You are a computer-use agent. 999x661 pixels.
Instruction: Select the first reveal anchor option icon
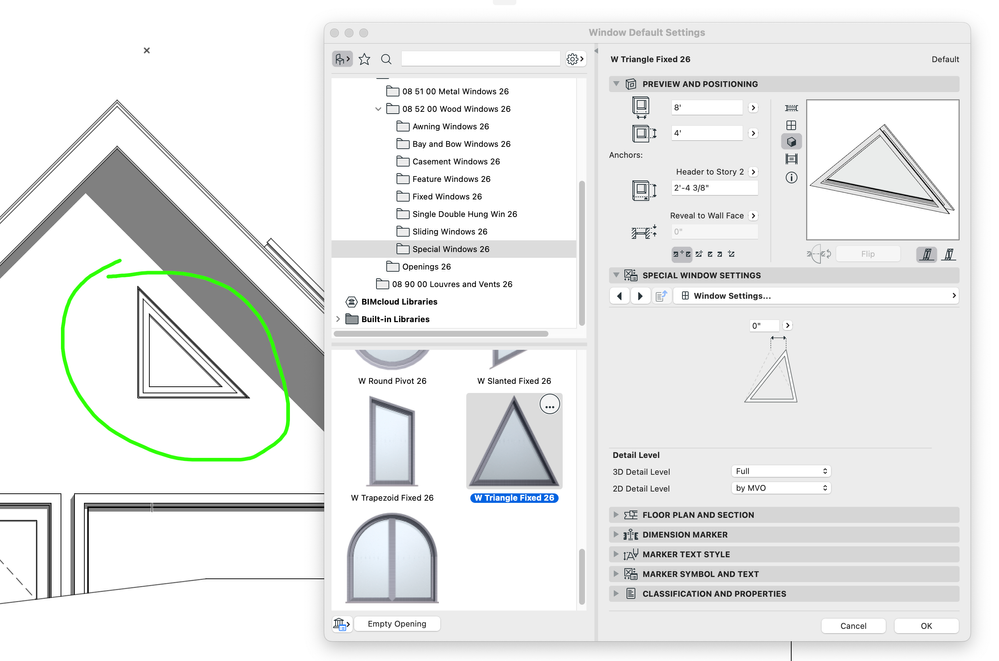tap(682, 254)
